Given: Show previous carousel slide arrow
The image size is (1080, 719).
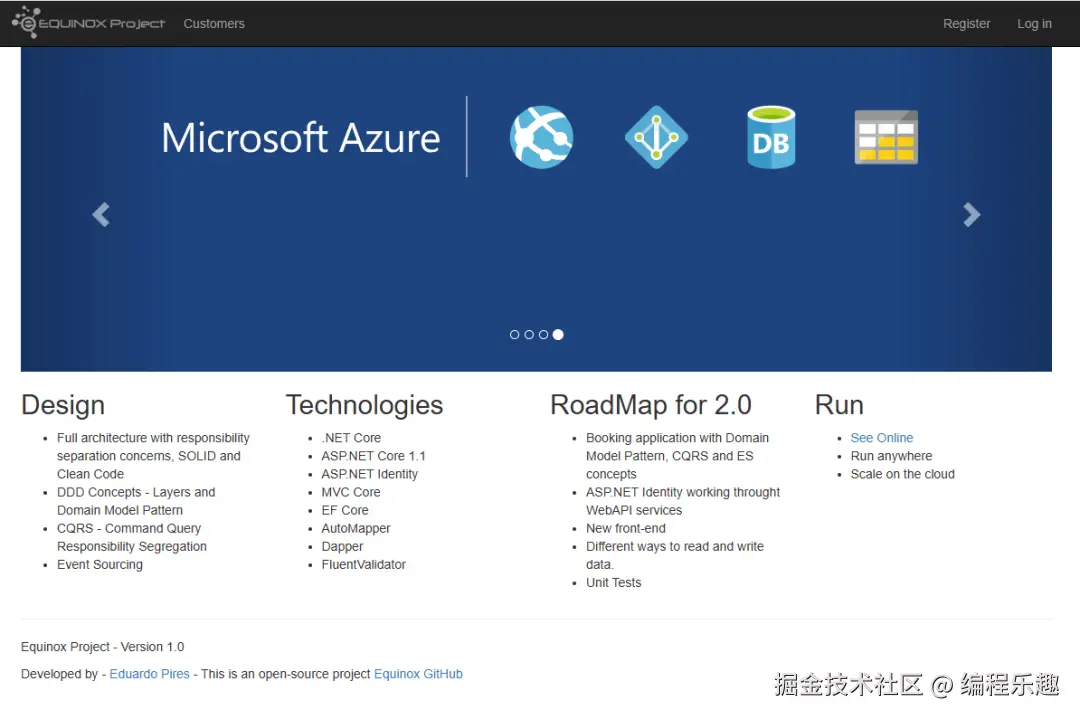Looking at the screenshot, I should (x=101, y=214).
